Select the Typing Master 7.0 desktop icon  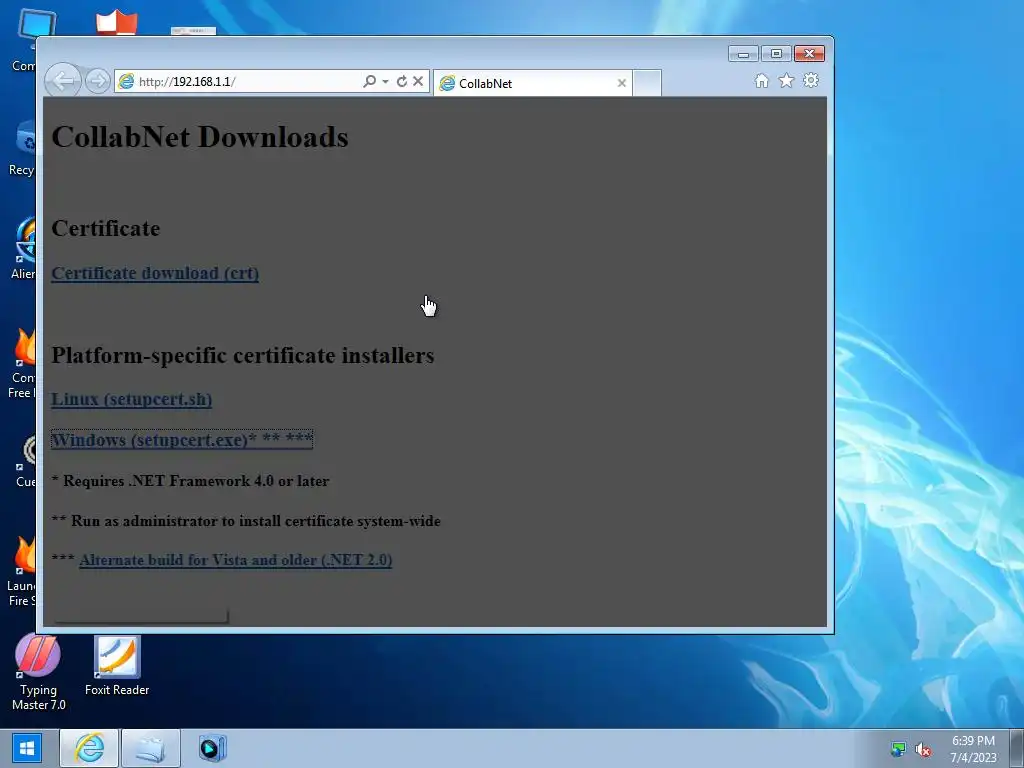pyautogui.click(x=39, y=673)
